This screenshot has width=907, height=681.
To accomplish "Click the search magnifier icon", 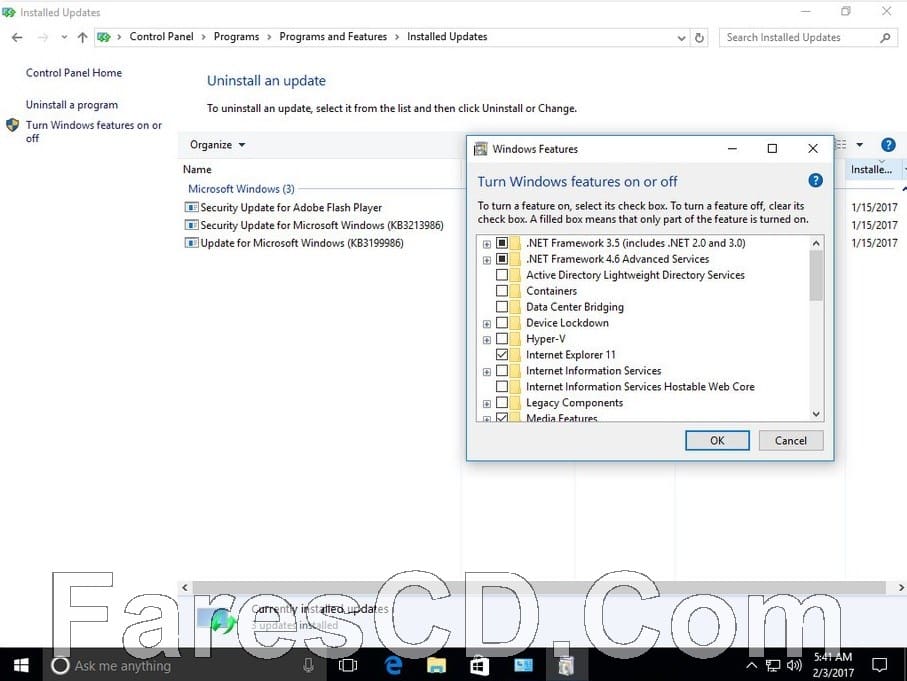I will pyautogui.click(x=885, y=38).
